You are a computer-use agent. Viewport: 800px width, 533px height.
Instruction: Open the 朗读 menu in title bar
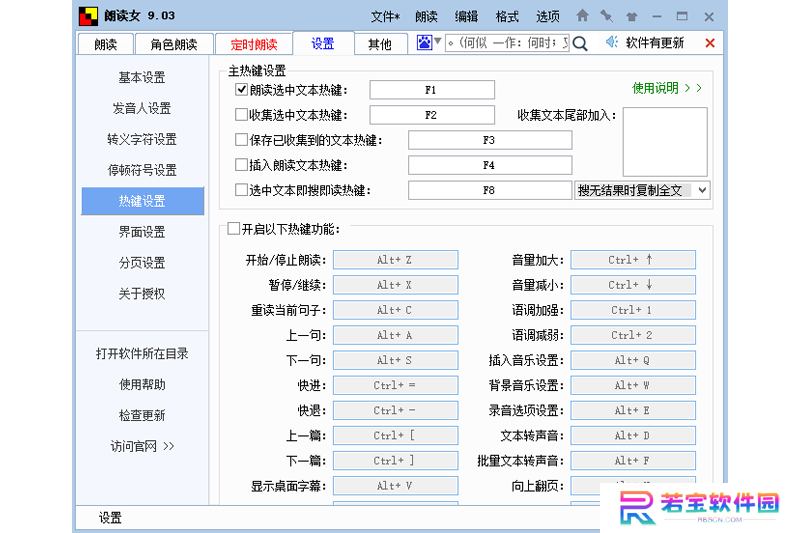coord(426,17)
